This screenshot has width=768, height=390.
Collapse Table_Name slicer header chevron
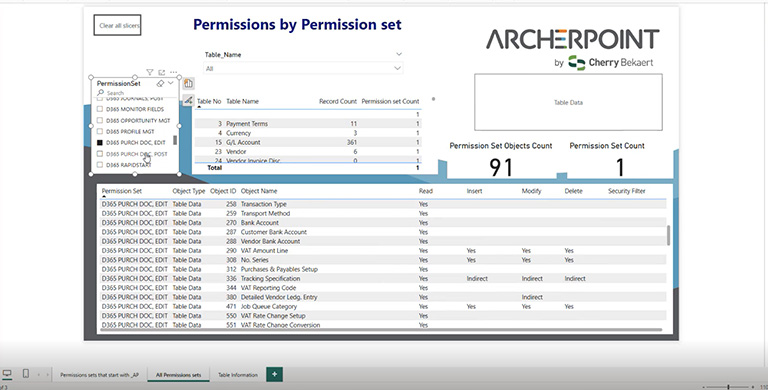[x=399, y=54]
